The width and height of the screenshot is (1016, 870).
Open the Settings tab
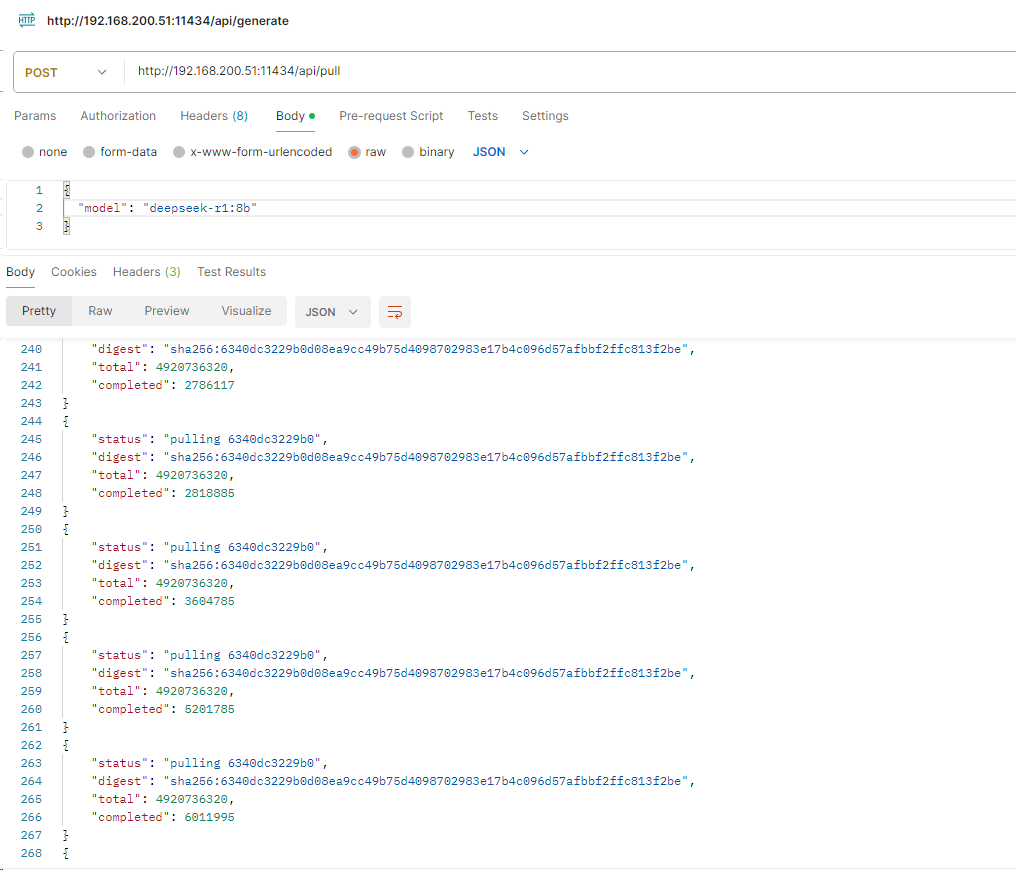545,116
